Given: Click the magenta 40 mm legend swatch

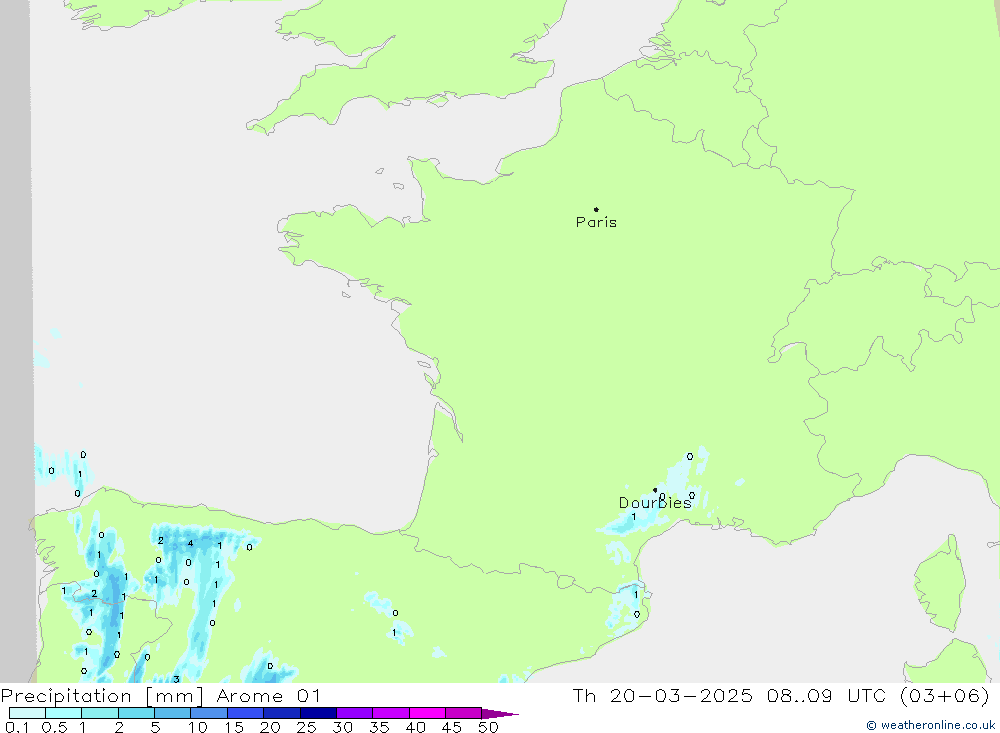Looking at the screenshot, I should click(427, 713).
